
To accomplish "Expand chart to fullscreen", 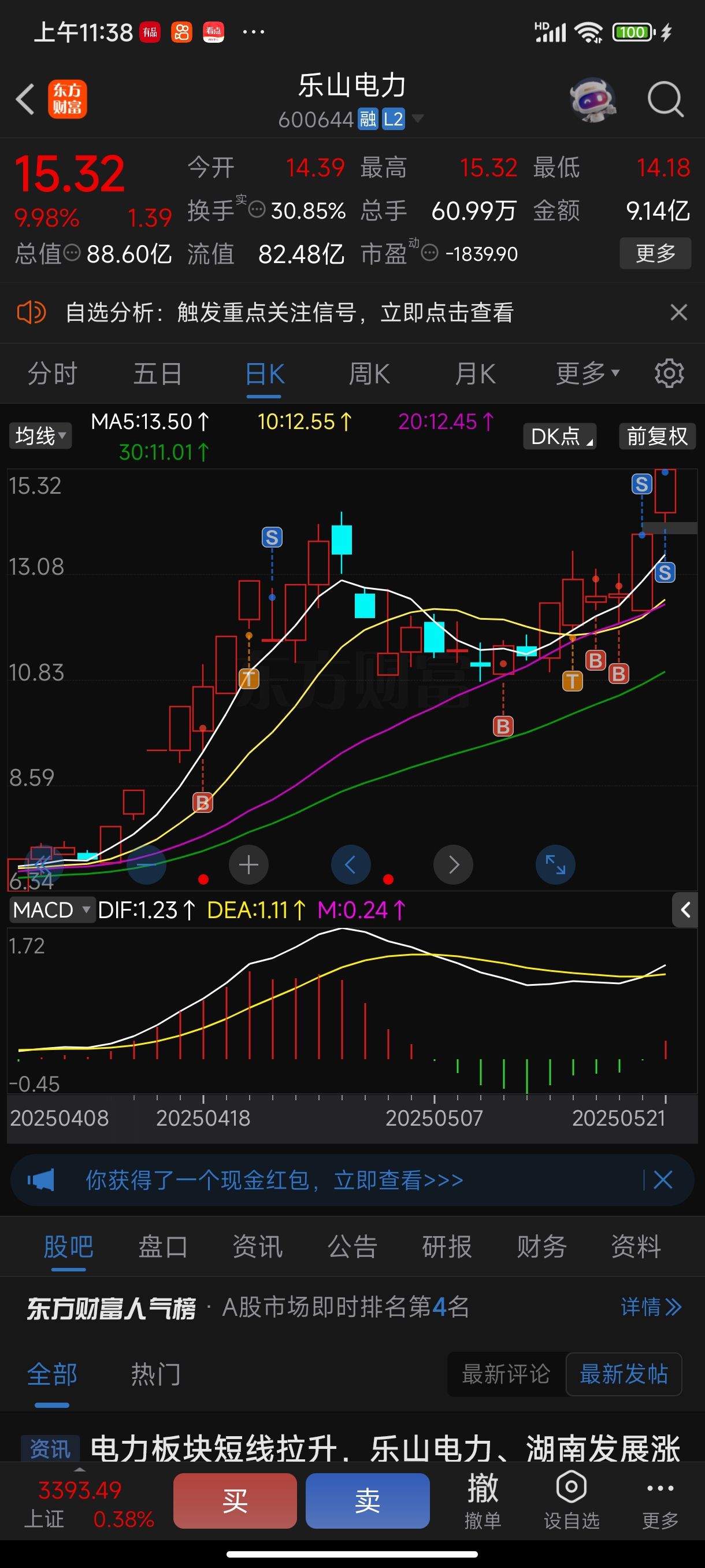I will [x=555, y=864].
